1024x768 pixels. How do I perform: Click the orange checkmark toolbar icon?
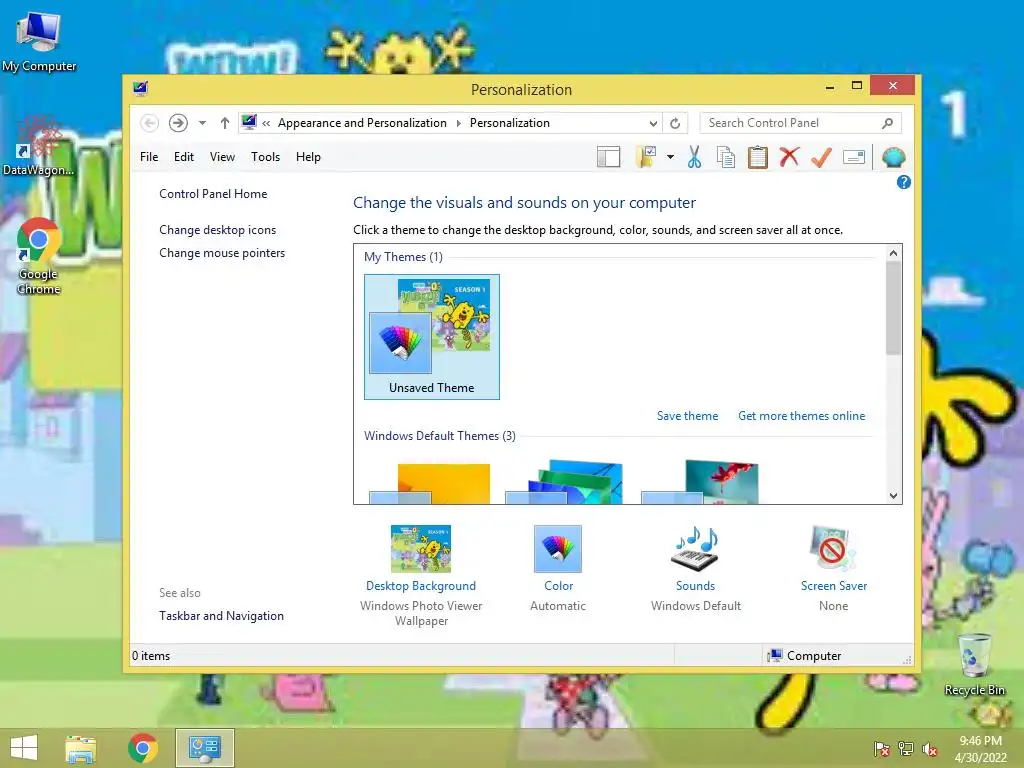coord(822,157)
